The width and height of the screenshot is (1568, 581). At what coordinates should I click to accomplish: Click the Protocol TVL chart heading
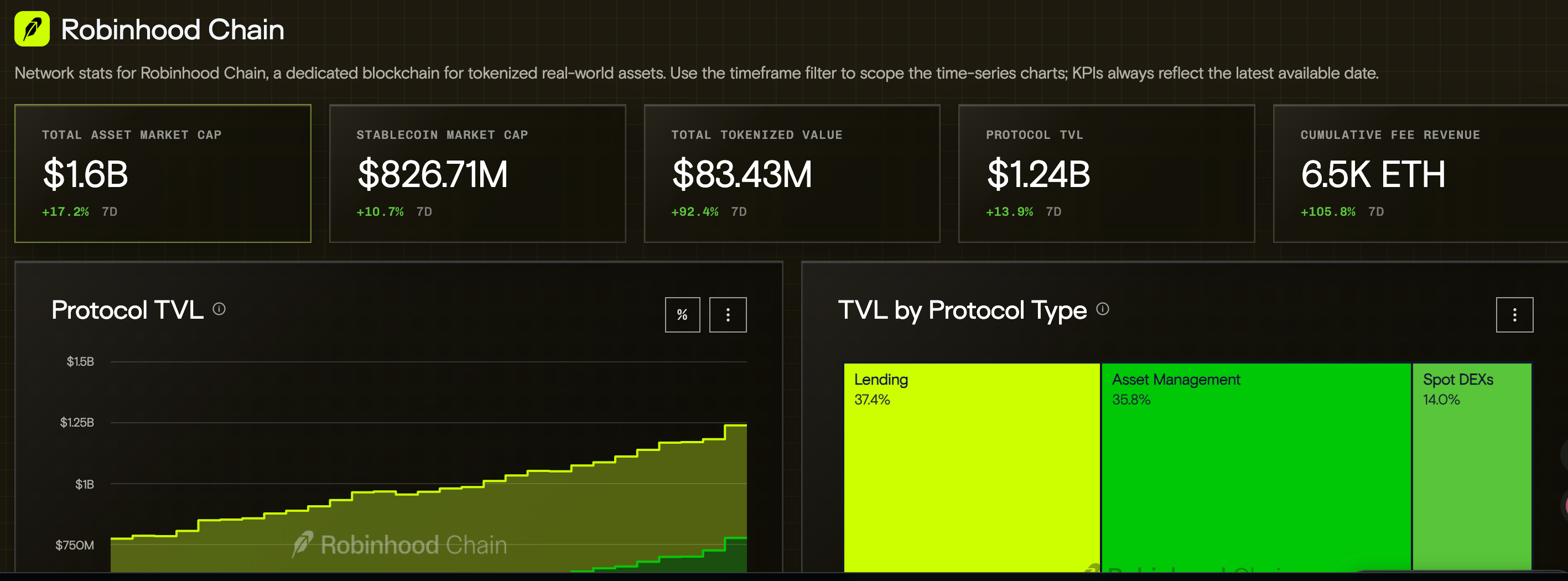tap(127, 310)
